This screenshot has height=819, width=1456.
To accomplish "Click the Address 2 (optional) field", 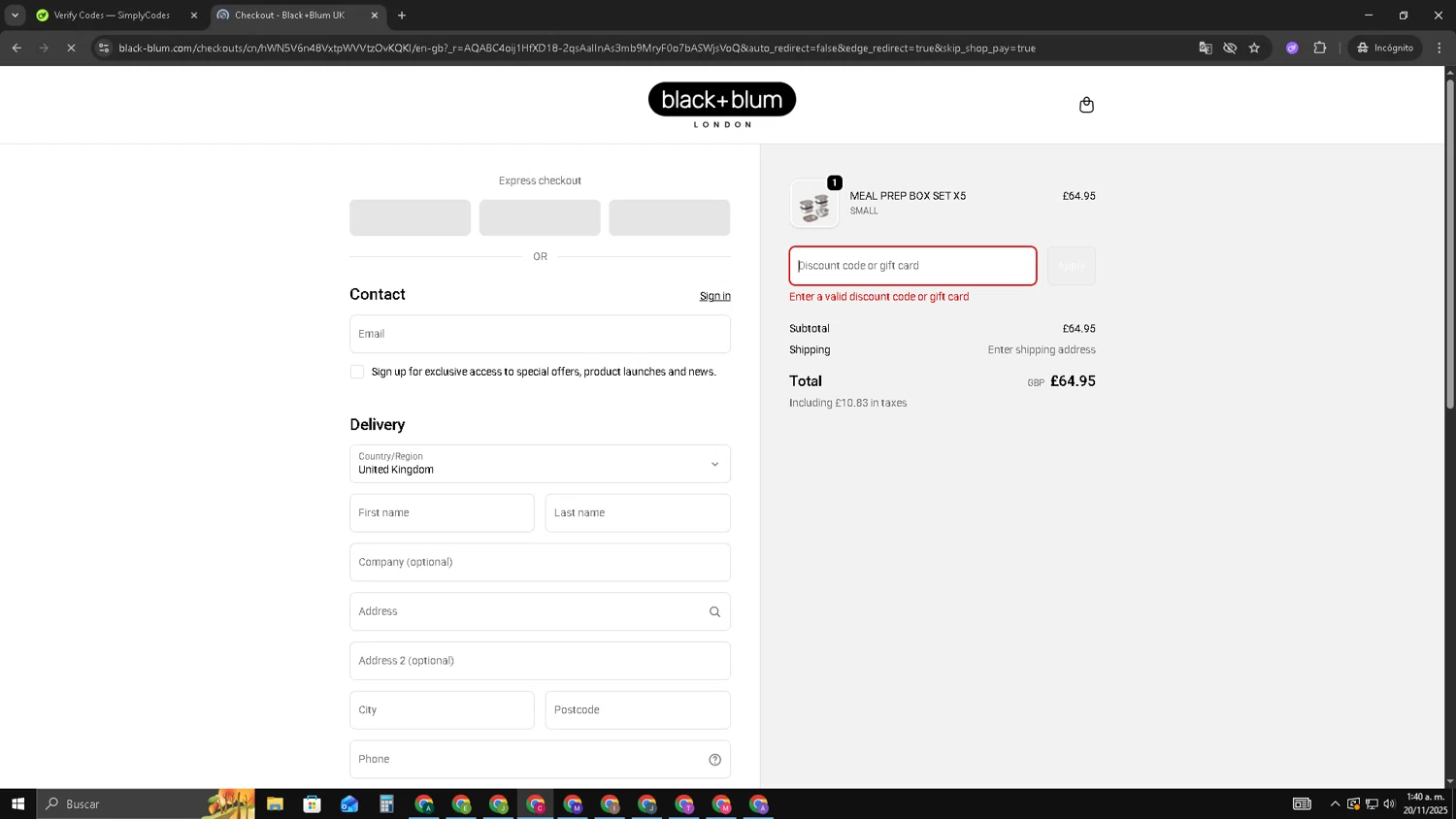I will click(540, 661).
